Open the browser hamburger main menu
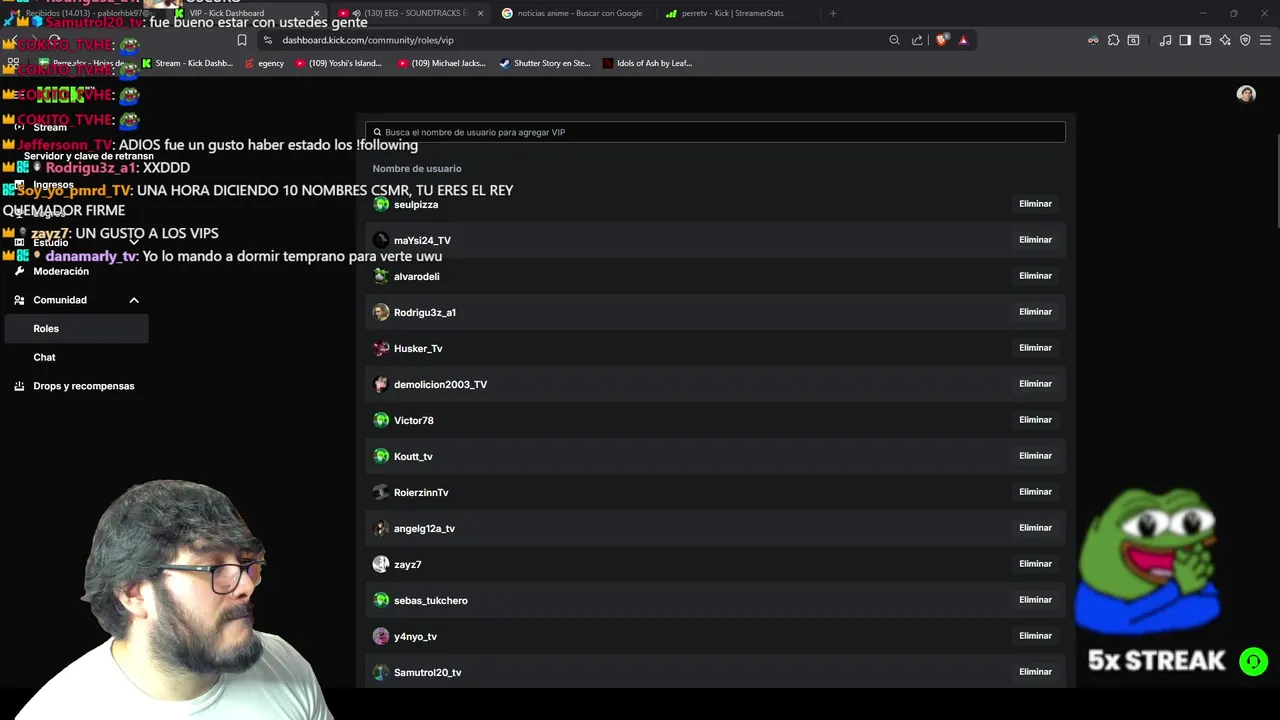 coord(1265,40)
